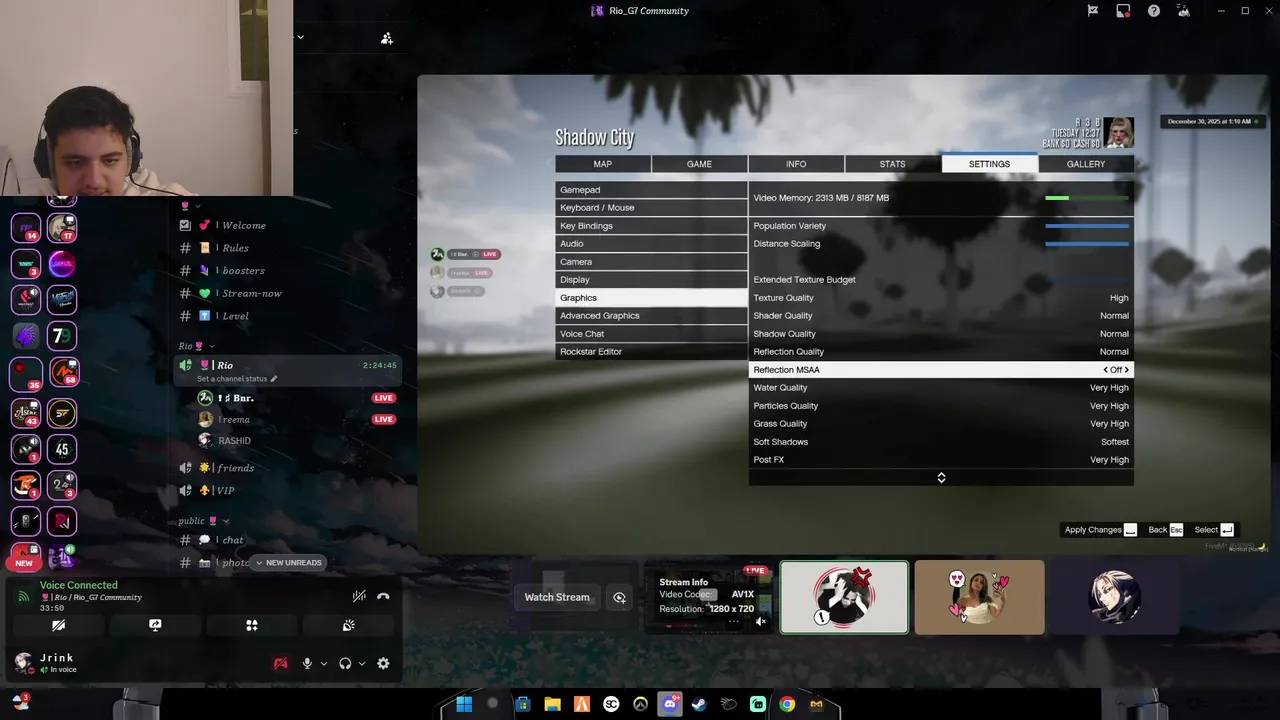This screenshot has height=720, width=1280.
Task: Share your screen from voice panel
Action: pos(155,625)
